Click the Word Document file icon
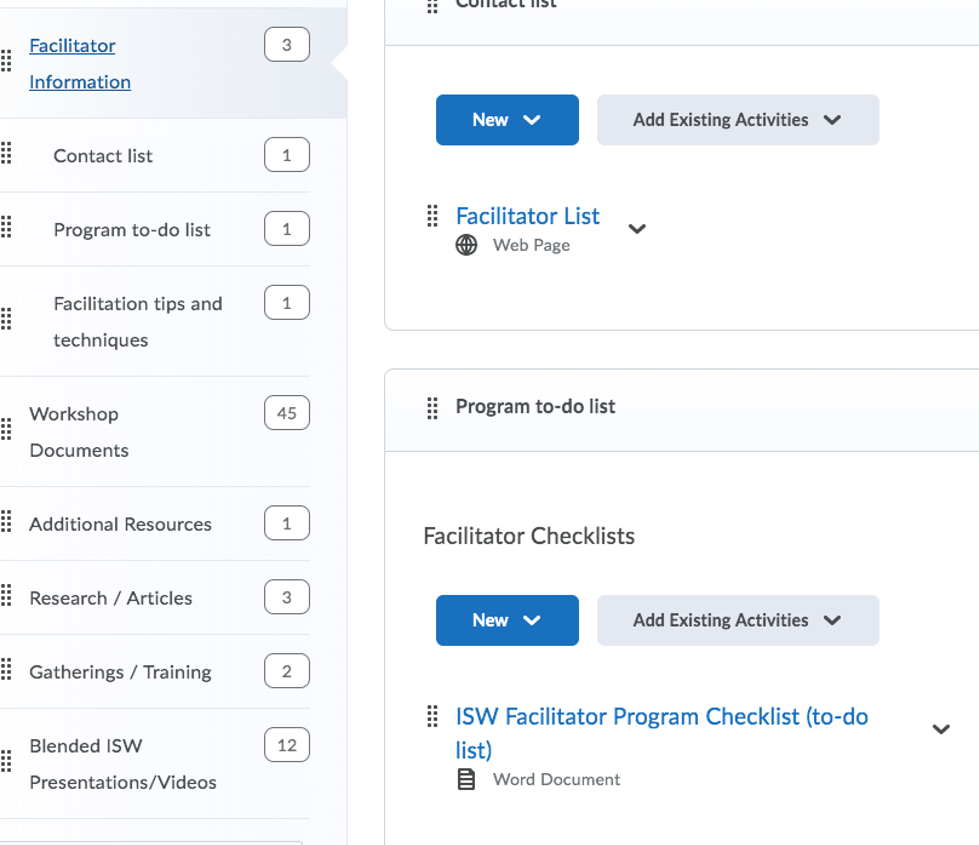The height and width of the screenshot is (845, 979). pyautogui.click(x=466, y=779)
